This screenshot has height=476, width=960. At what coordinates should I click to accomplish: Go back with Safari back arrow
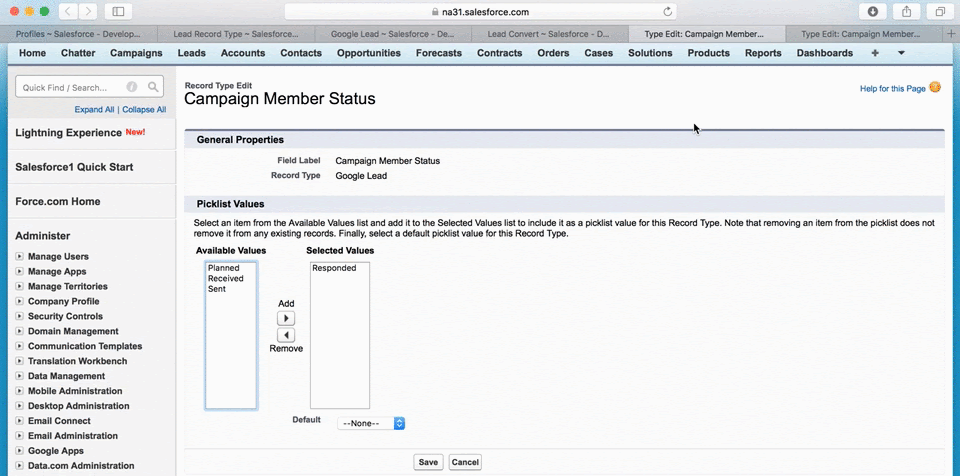tap(68, 11)
